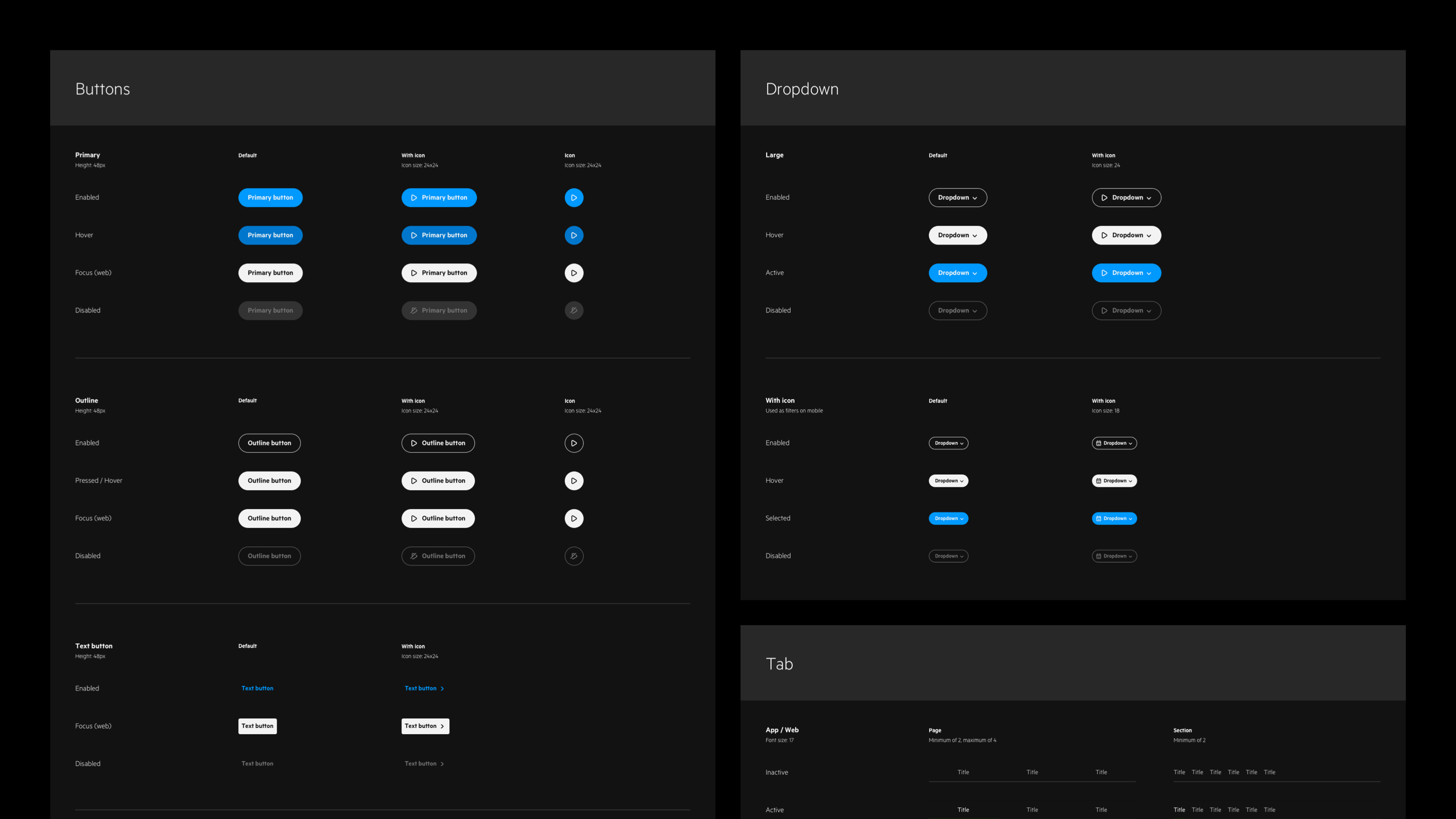Click the Enabled Outline button with play icon
This screenshot has width=1456, height=819.
click(438, 443)
